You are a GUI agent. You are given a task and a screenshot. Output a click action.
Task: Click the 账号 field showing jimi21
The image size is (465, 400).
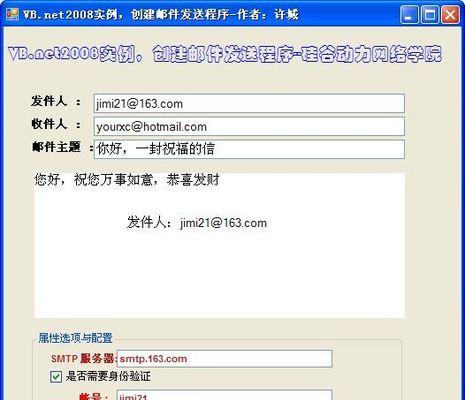[224, 395]
